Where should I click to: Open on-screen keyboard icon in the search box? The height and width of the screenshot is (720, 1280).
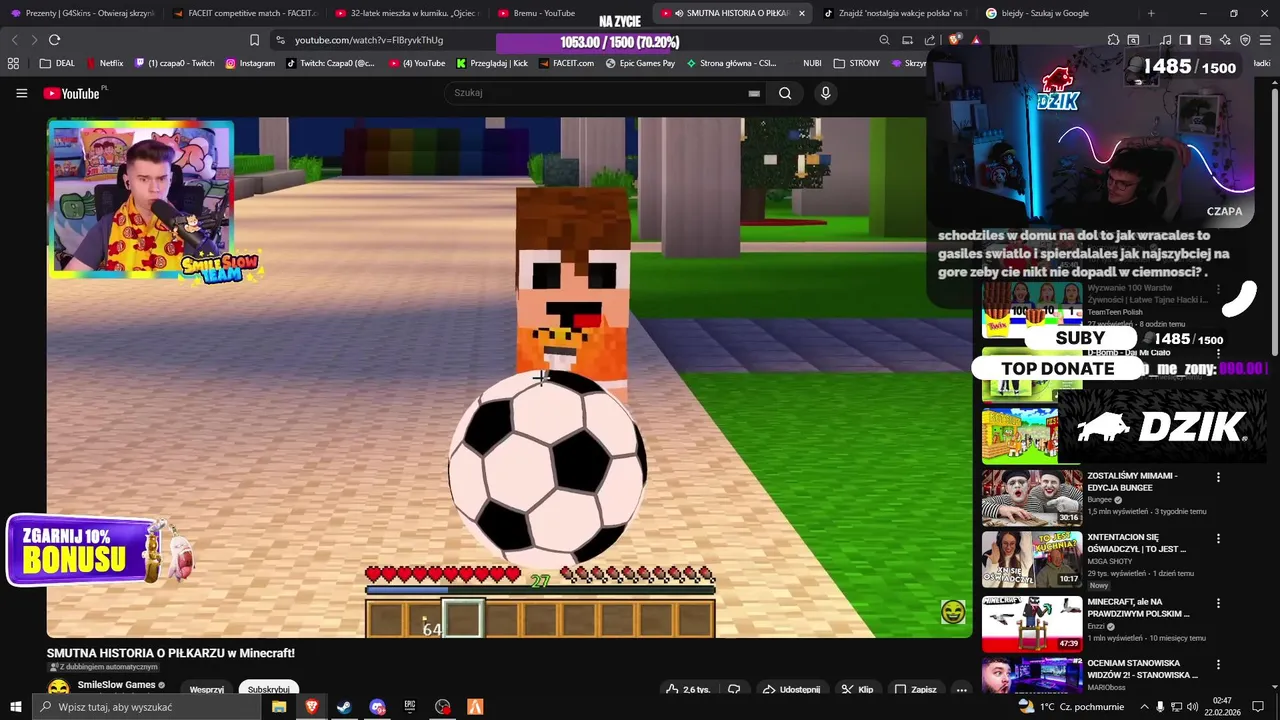pos(754,93)
